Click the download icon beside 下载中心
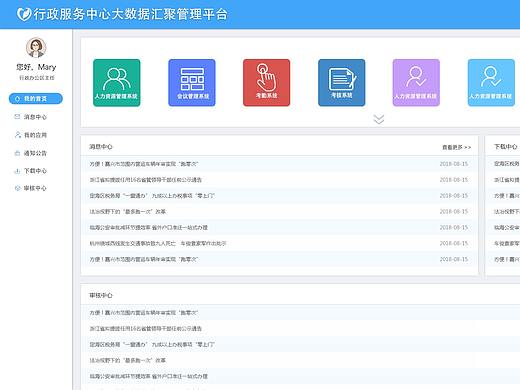The width and height of the screenshot is (520, 390). click(17, 171)
